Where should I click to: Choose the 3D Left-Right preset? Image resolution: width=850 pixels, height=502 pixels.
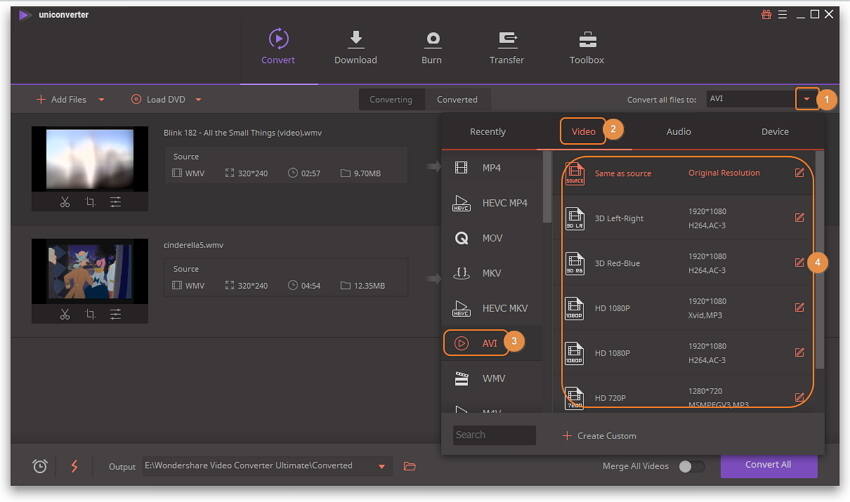[683, 218]
